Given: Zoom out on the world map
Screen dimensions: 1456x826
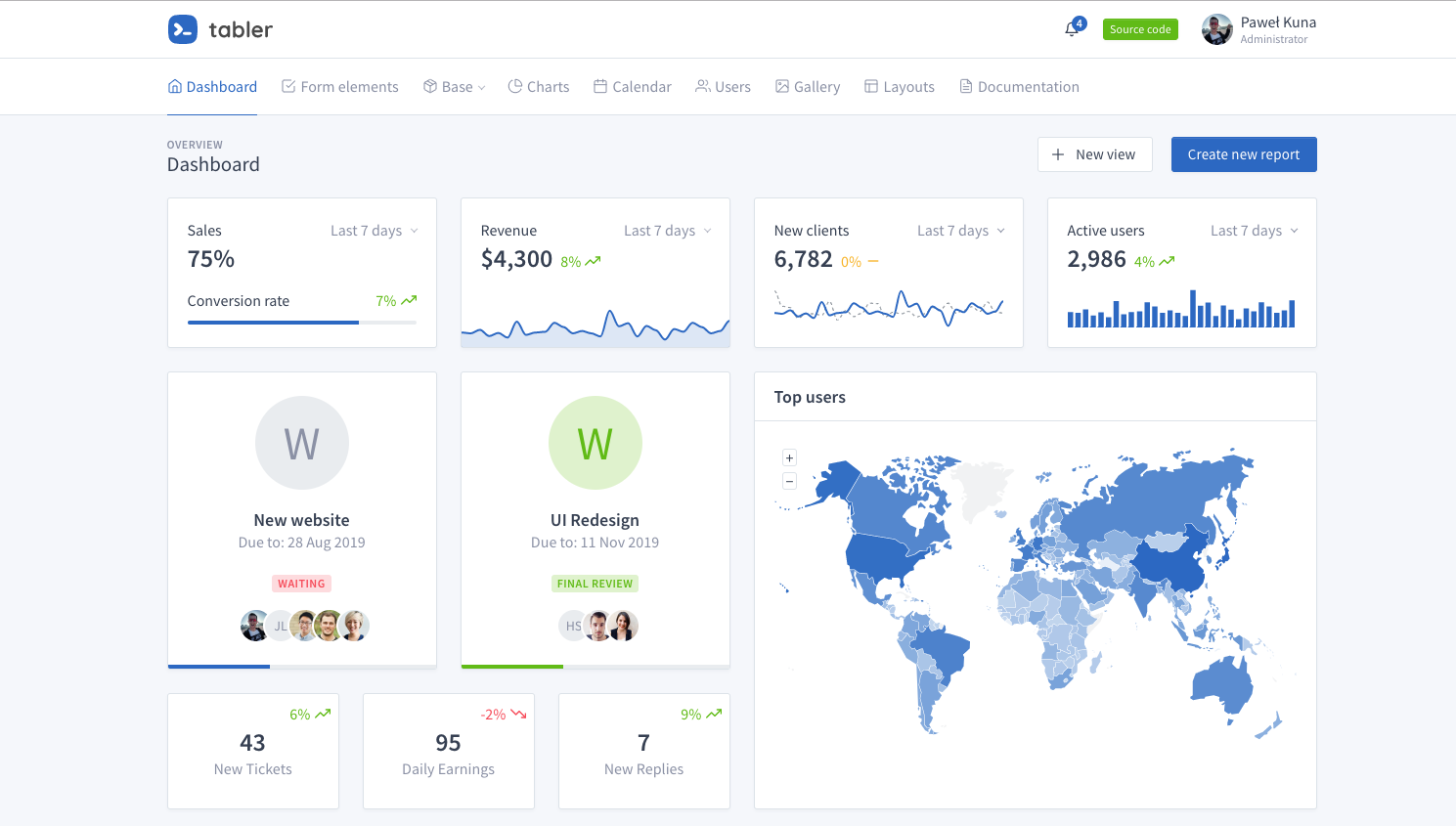Looking at the screenshot, I should 789,481.
